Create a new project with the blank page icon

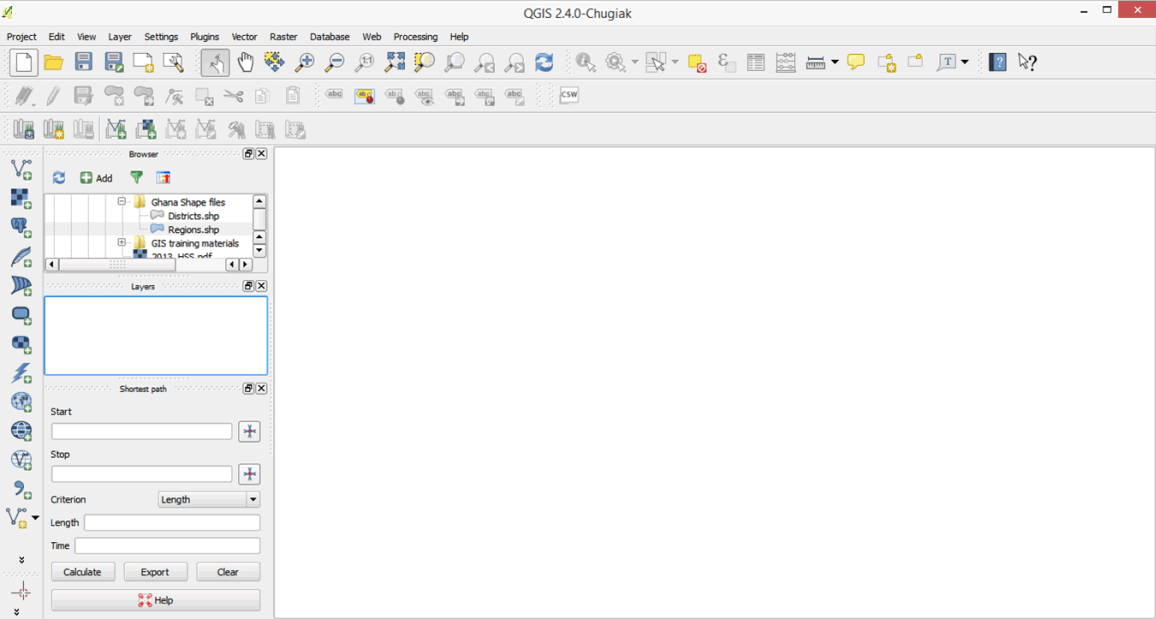point(24,63)
